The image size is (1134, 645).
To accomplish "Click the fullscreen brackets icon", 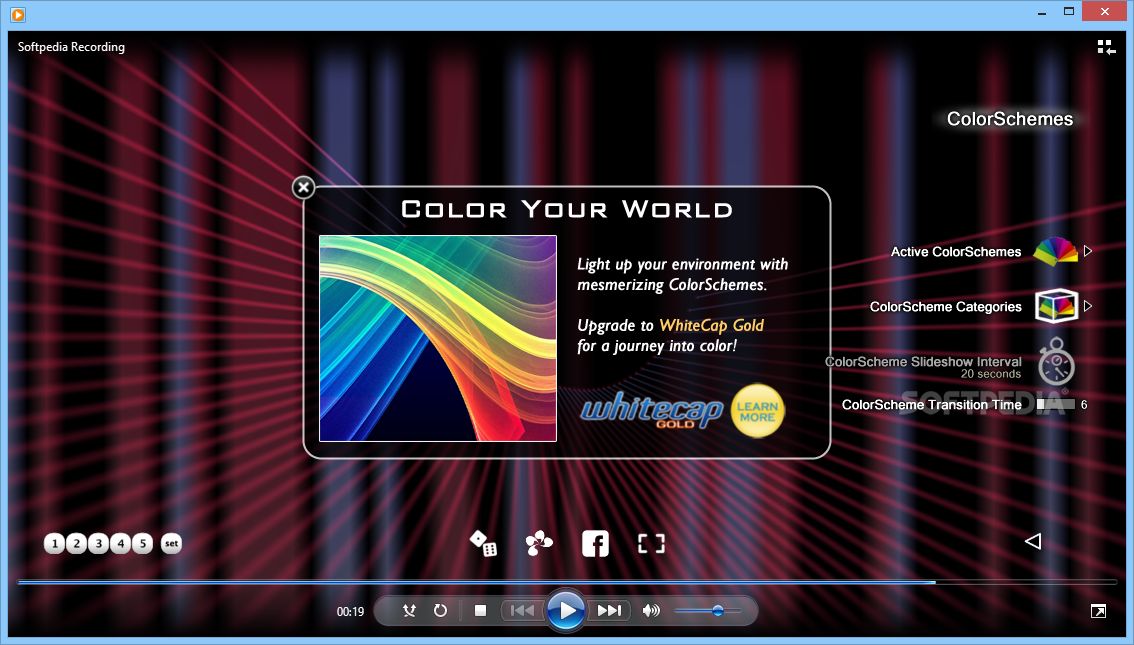I will (651, 544).
